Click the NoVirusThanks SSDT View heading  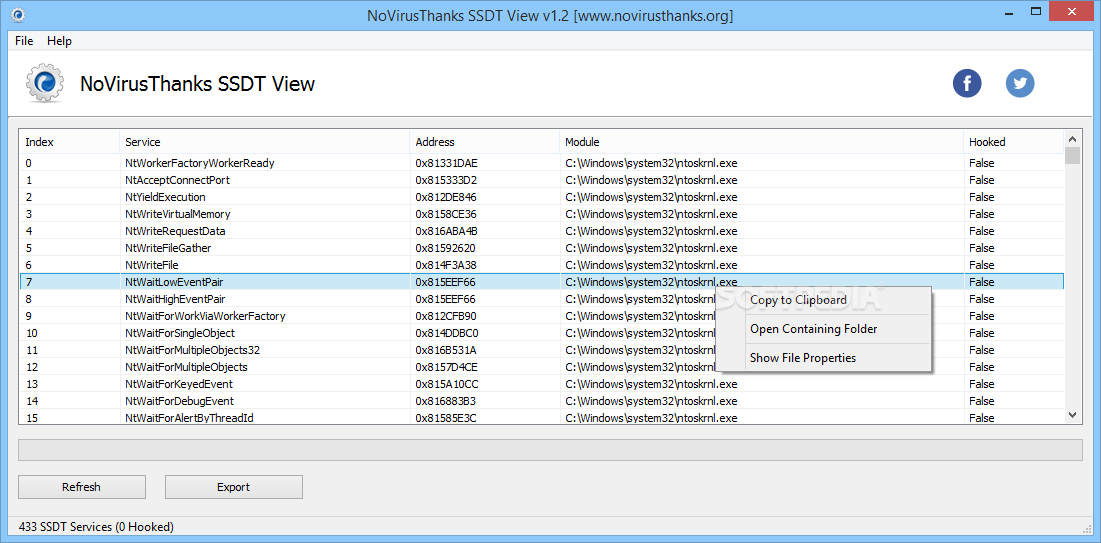[x=197, y=84]
